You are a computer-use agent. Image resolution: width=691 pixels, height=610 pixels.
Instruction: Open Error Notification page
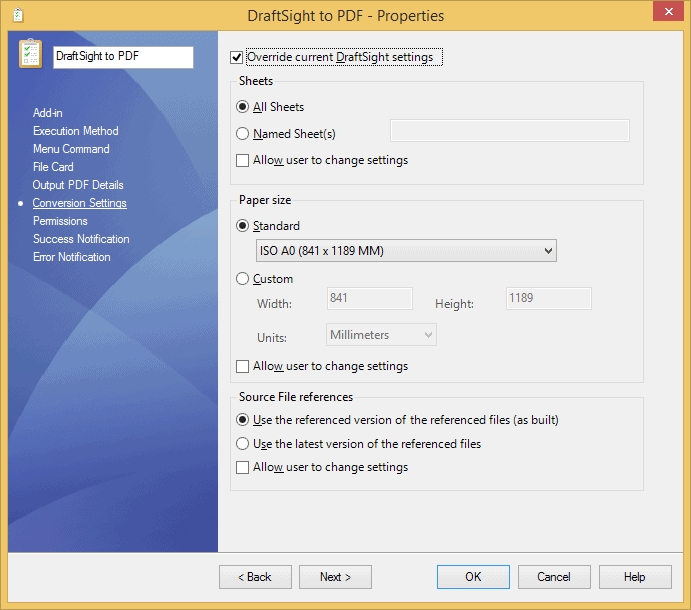[x=72, y=257]
